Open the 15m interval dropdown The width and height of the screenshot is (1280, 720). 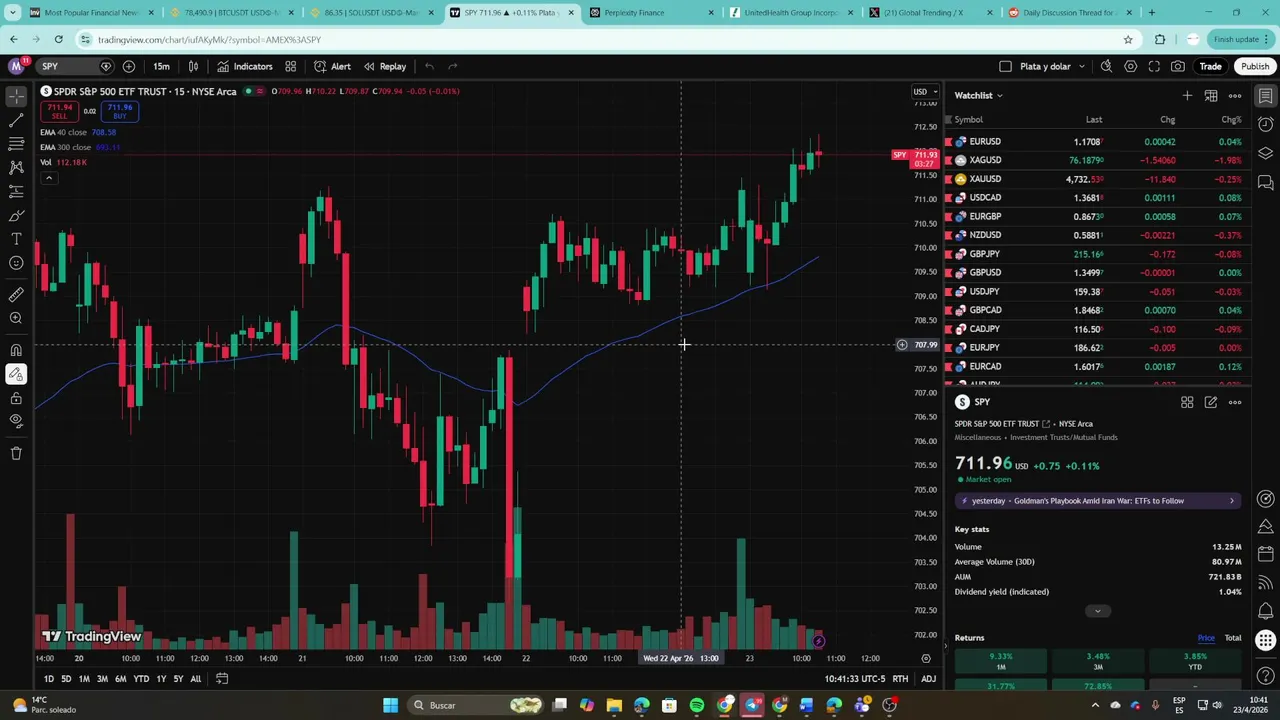coord(161,66)
